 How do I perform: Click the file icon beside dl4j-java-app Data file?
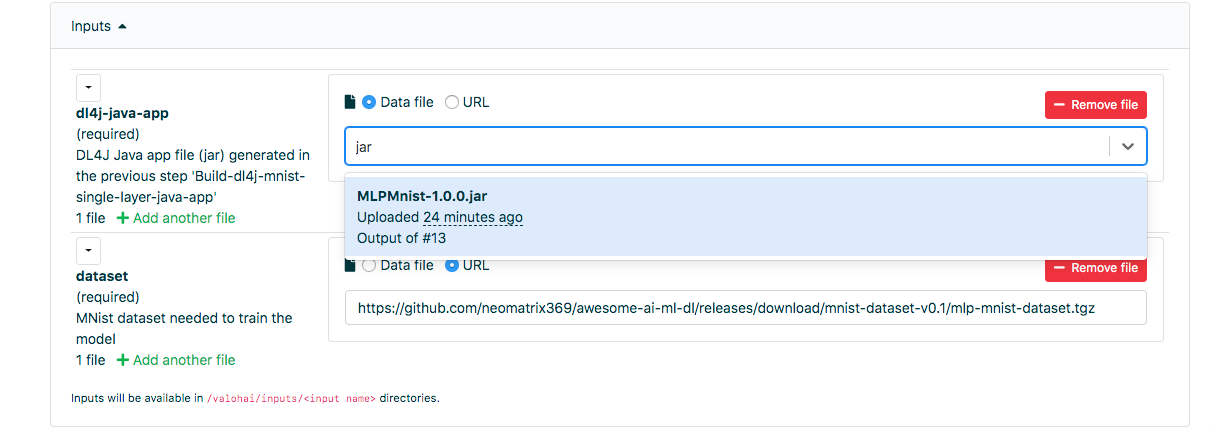(350, 102)
